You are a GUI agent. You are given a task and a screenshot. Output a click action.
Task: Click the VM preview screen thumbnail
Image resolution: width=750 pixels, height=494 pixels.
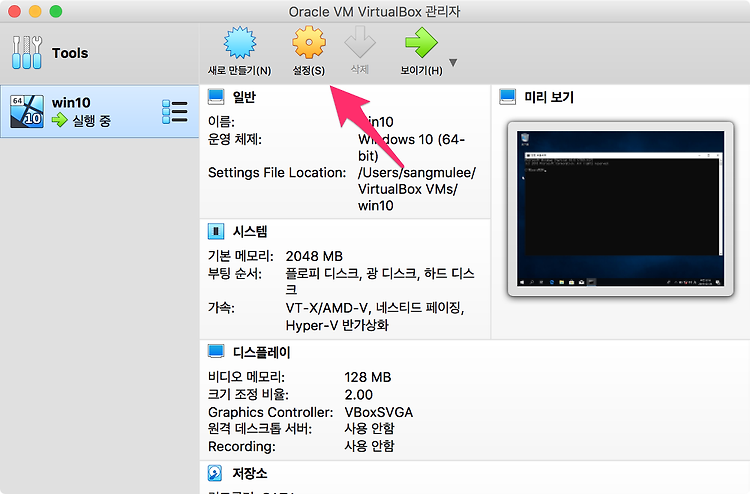click(620, 209)
